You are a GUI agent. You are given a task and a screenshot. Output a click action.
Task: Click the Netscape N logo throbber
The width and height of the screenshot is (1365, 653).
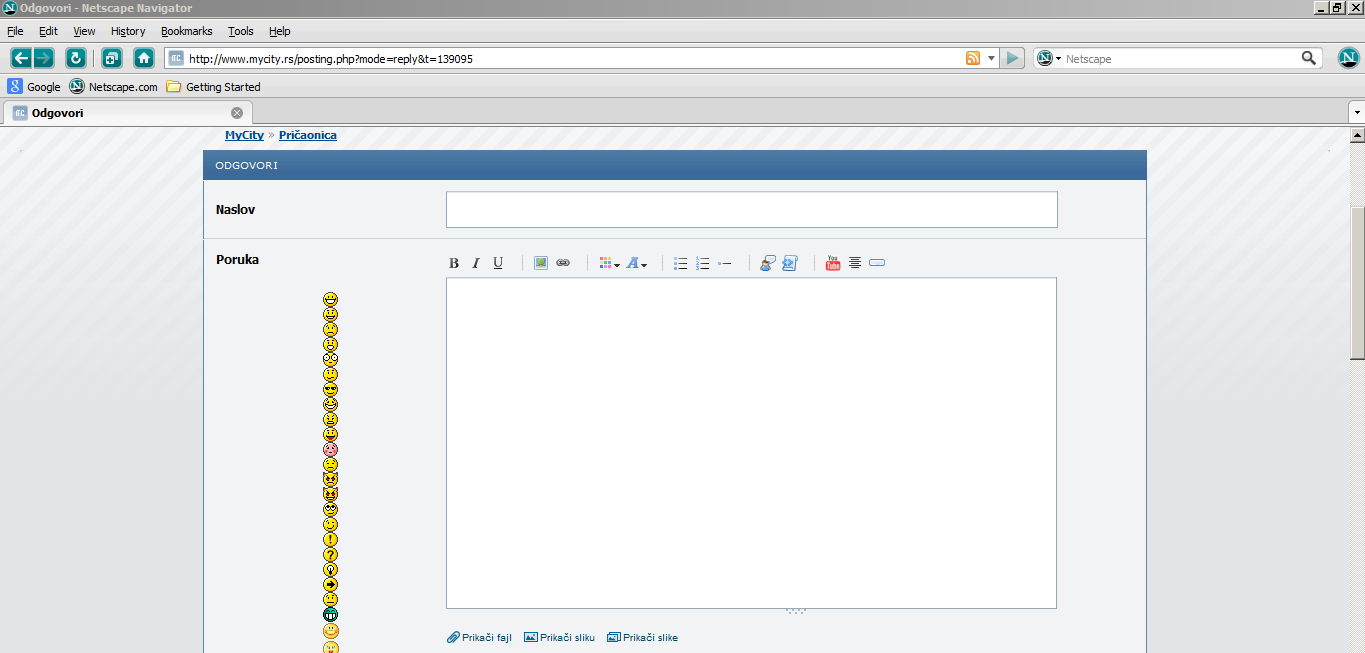click(x=1349, y=58)
